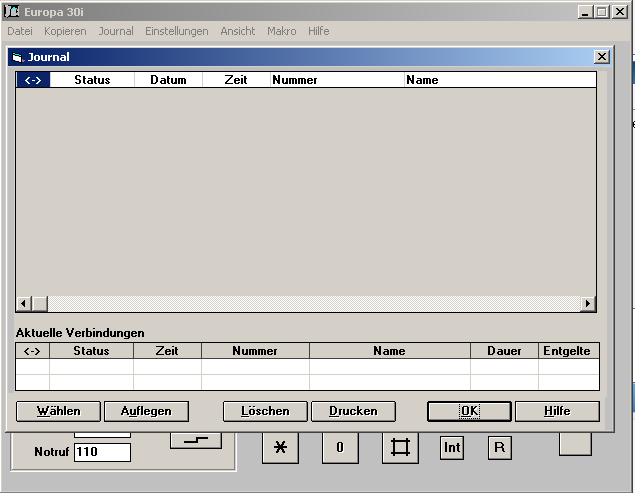Click the Datum column header
This screenshot has width=635, height=493.
click(168, 80)
